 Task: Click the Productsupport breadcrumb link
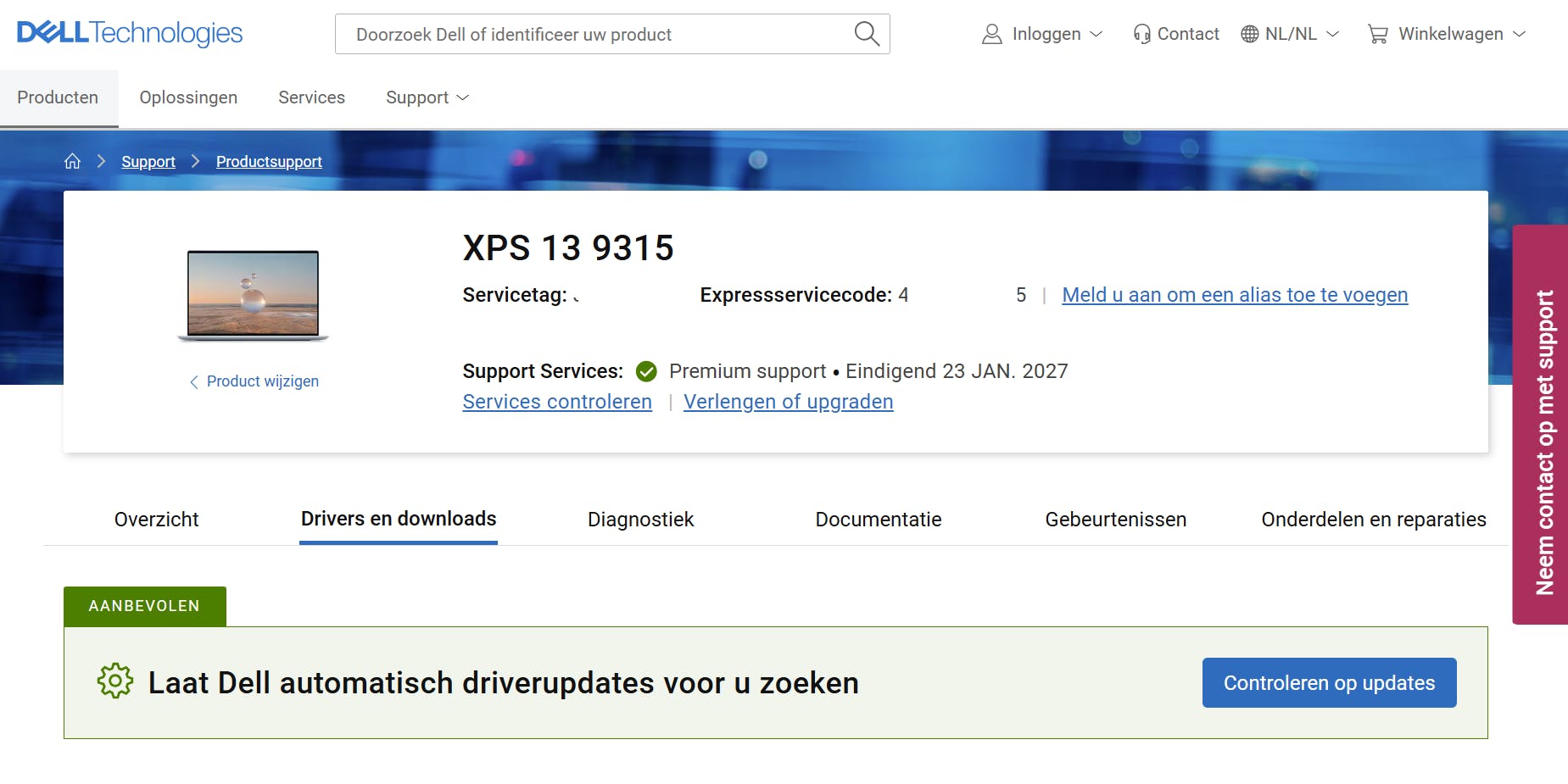pos(269,161)
